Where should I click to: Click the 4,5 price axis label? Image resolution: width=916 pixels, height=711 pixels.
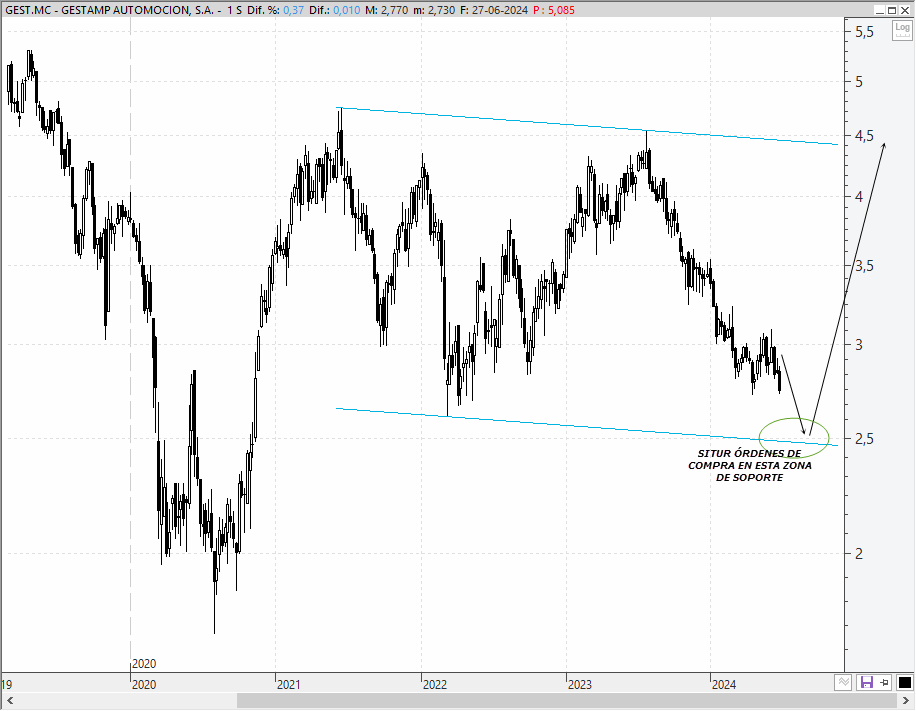pos(864,136)
